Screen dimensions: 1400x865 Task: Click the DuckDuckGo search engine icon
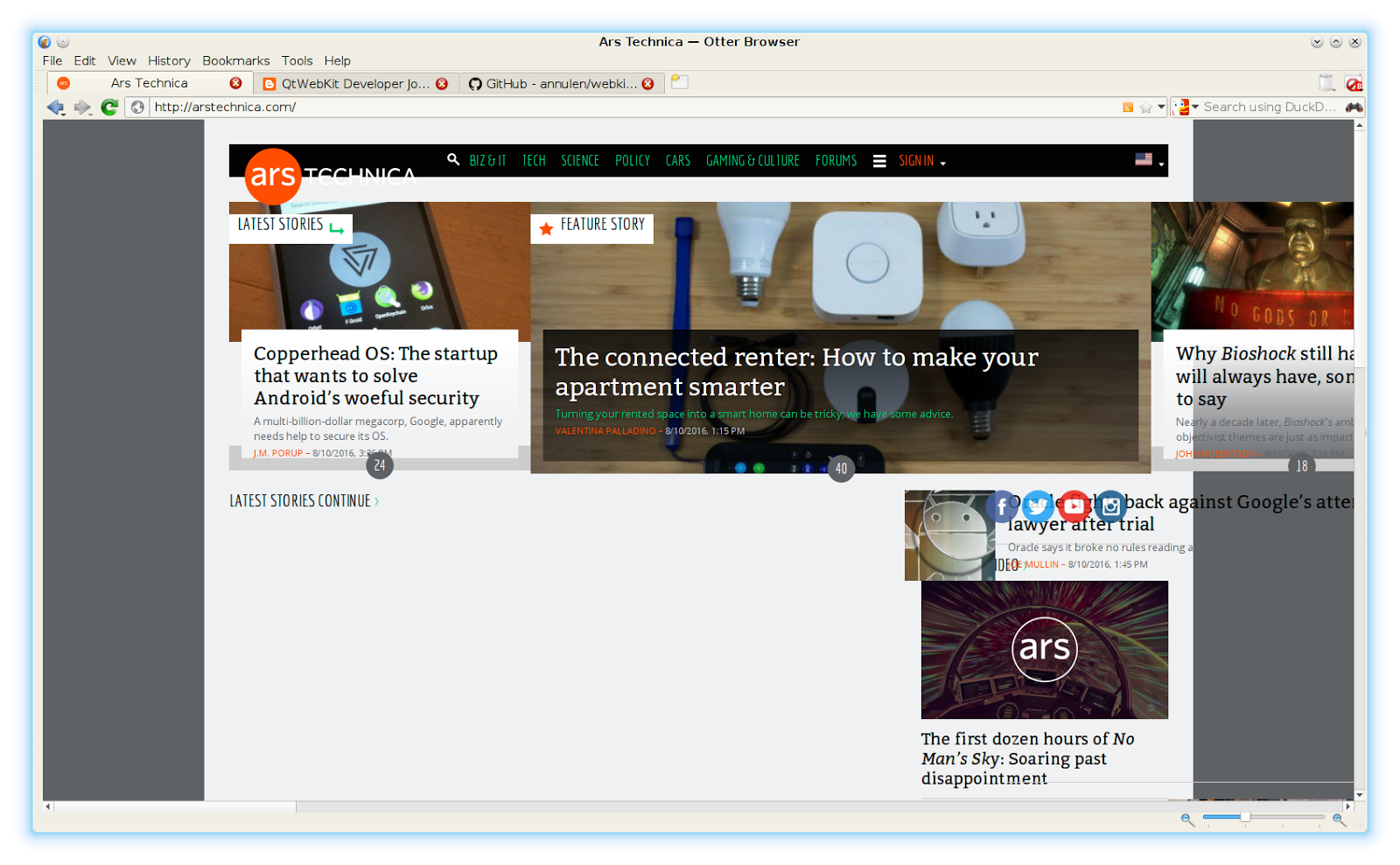coord(1183,107)
